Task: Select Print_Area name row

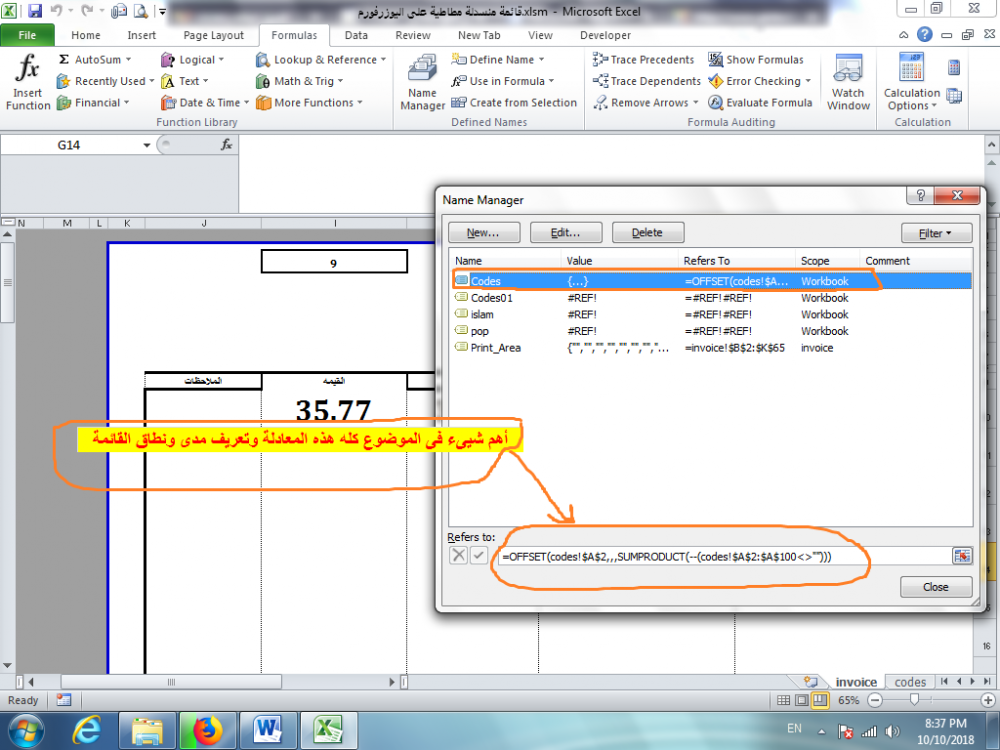Action: click(711, 348)
